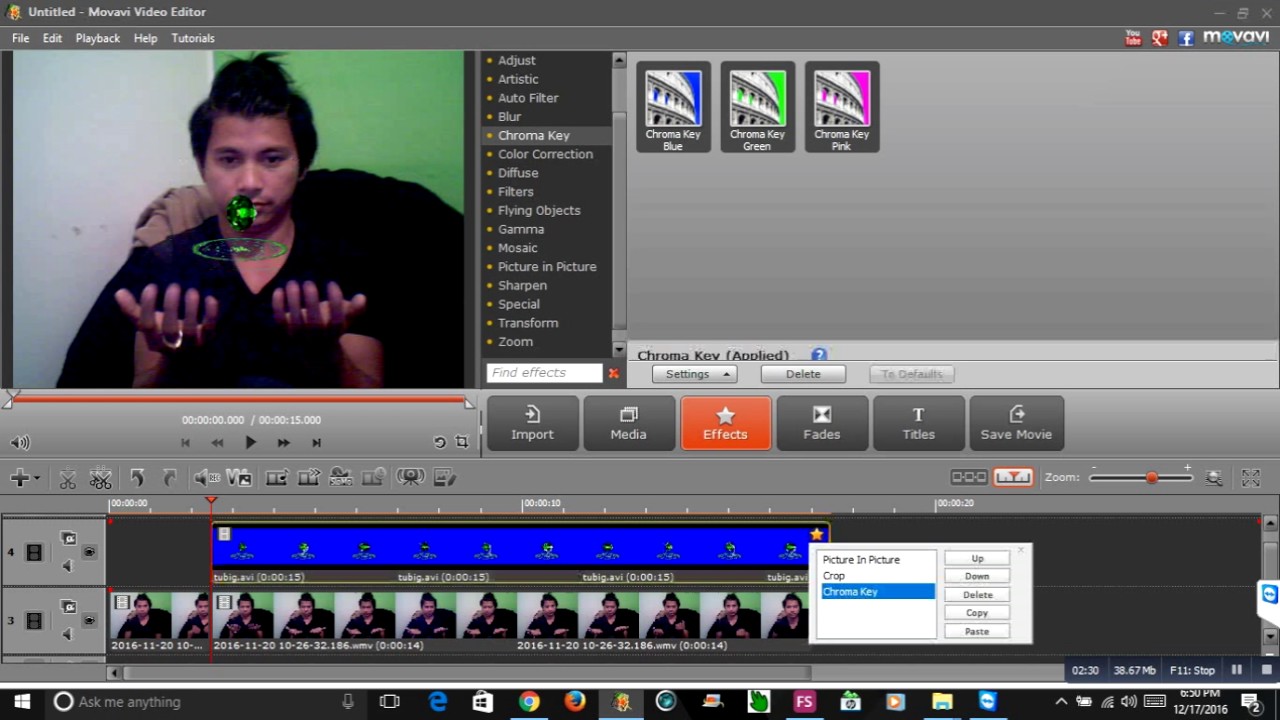Focus the Find effects search field

click(x=544, y=373)
